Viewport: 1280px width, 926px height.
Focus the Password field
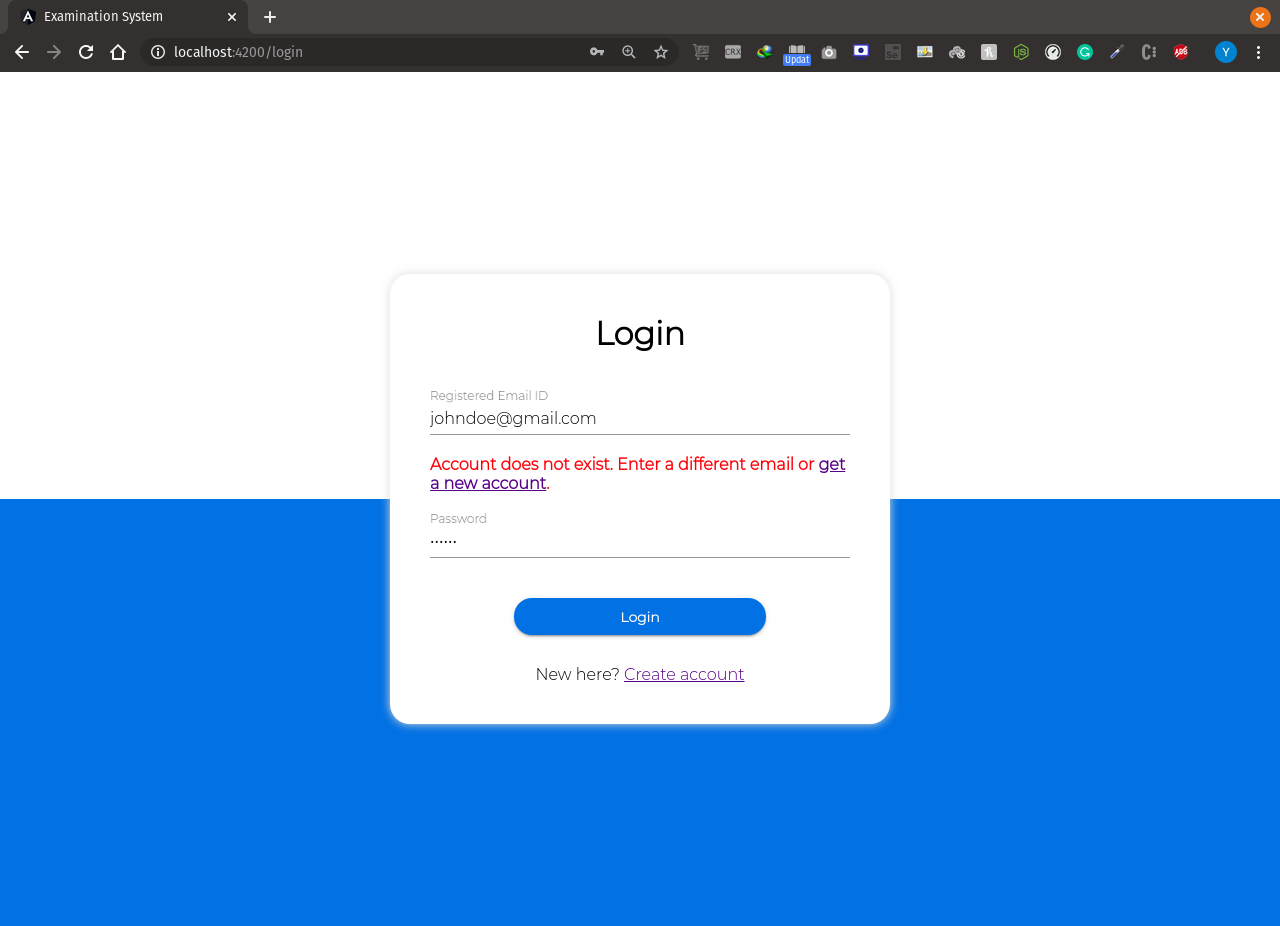pyautogui.click(x=640, y=542)
